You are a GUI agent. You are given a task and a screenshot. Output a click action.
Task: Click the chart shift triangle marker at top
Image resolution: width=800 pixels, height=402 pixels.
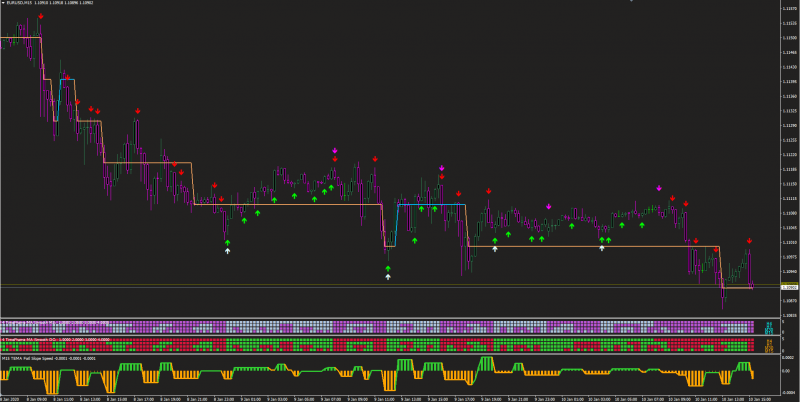[x=631, y=1]
